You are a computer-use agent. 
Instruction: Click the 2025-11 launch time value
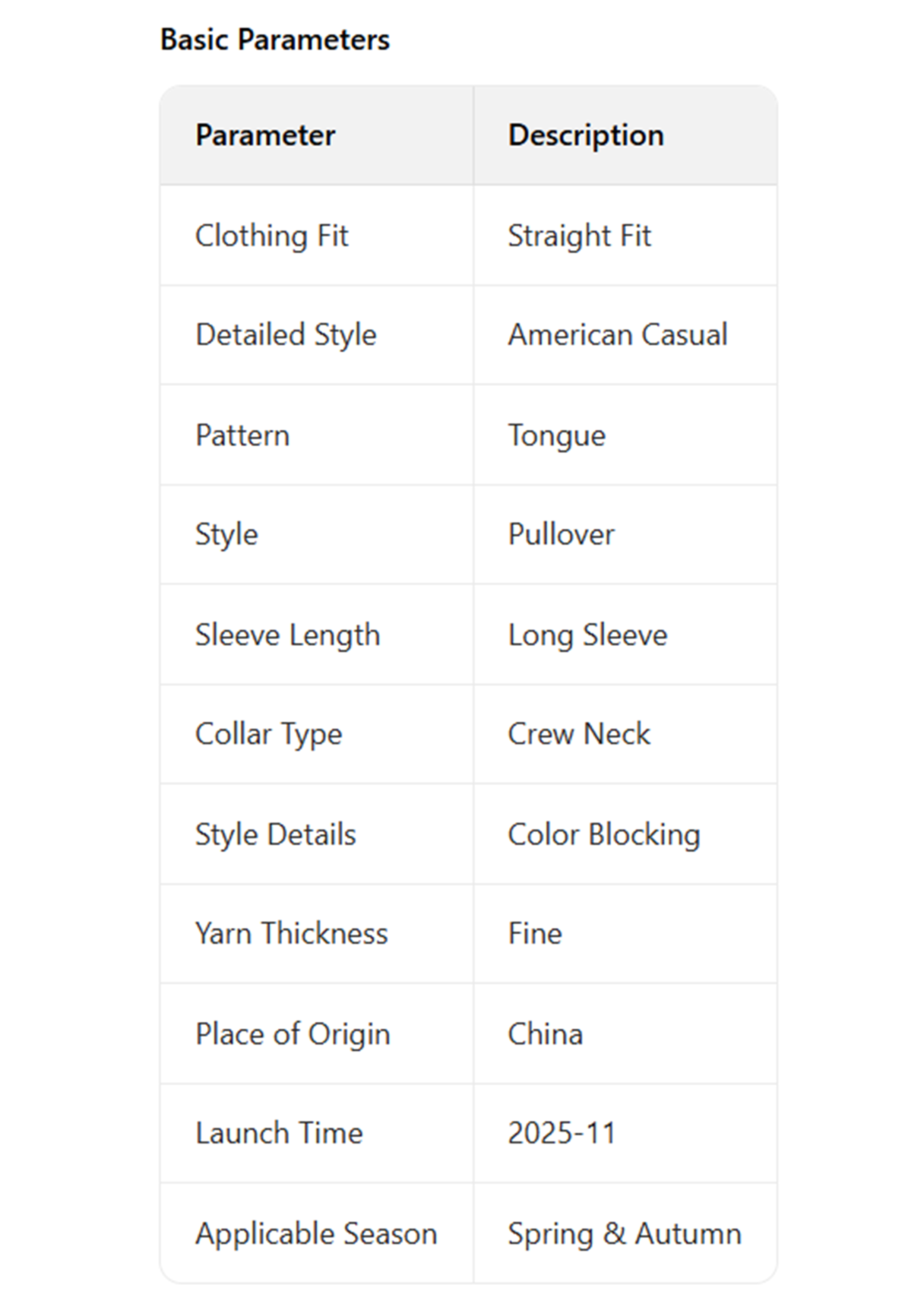(561, 1133)
